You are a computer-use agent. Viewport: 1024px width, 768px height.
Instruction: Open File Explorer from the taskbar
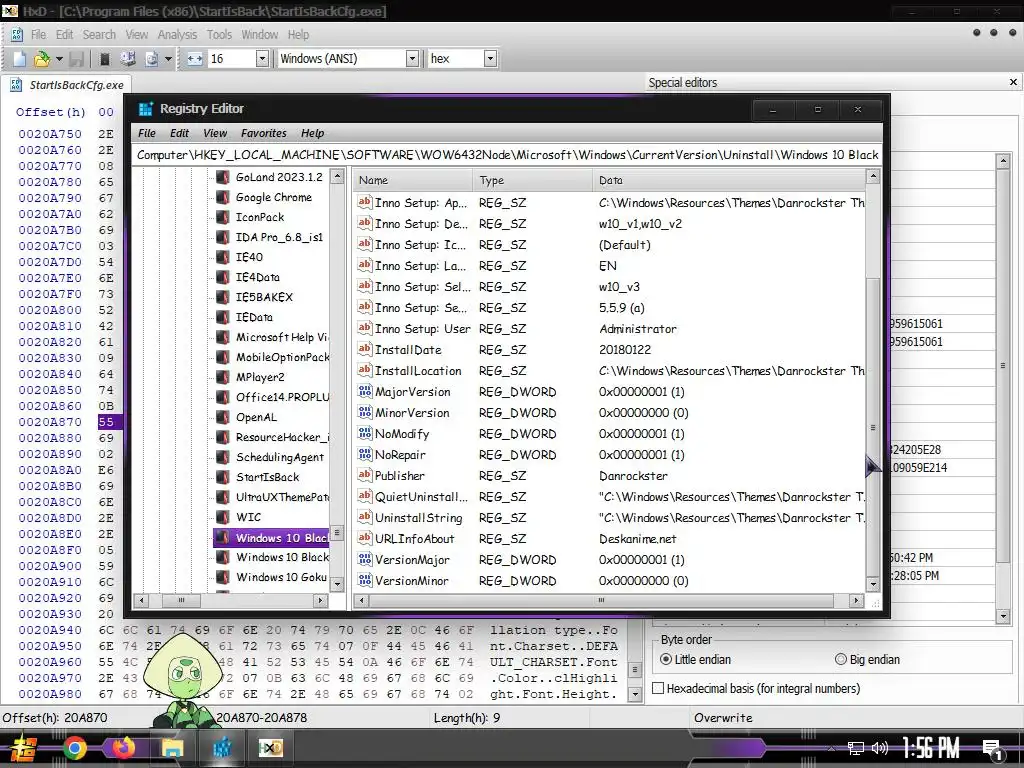172,748
